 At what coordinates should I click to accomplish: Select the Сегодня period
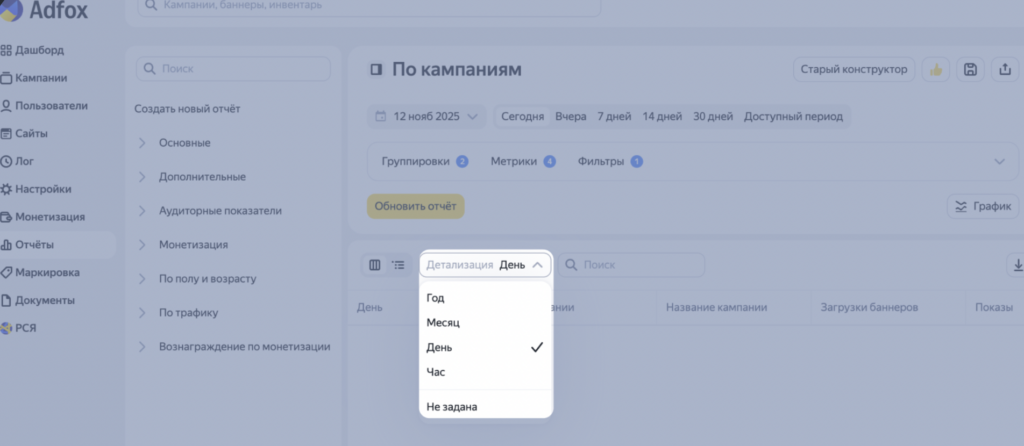tap(522, 117)
